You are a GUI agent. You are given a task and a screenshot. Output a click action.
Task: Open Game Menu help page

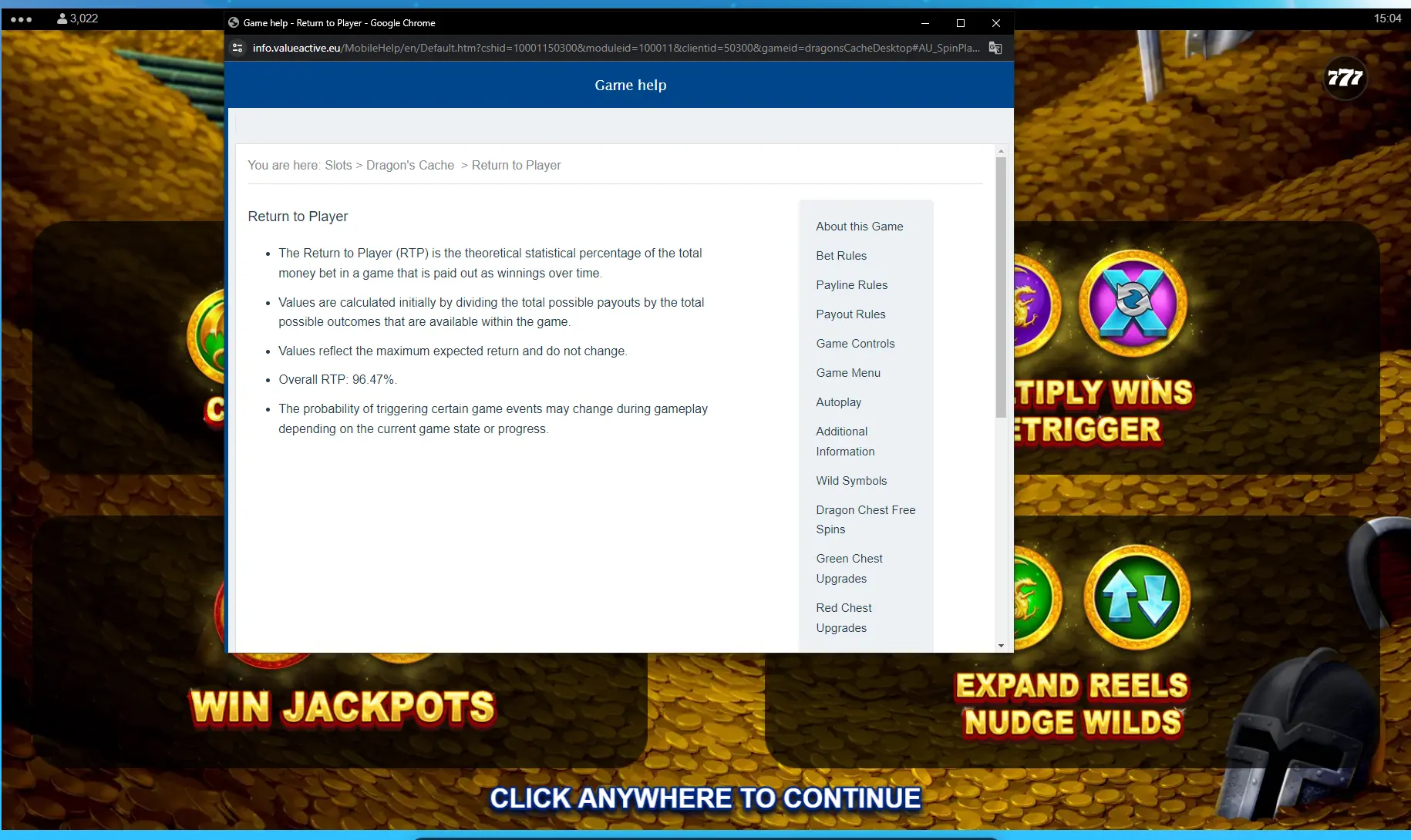pyautogui.click(x=848, y=373)
